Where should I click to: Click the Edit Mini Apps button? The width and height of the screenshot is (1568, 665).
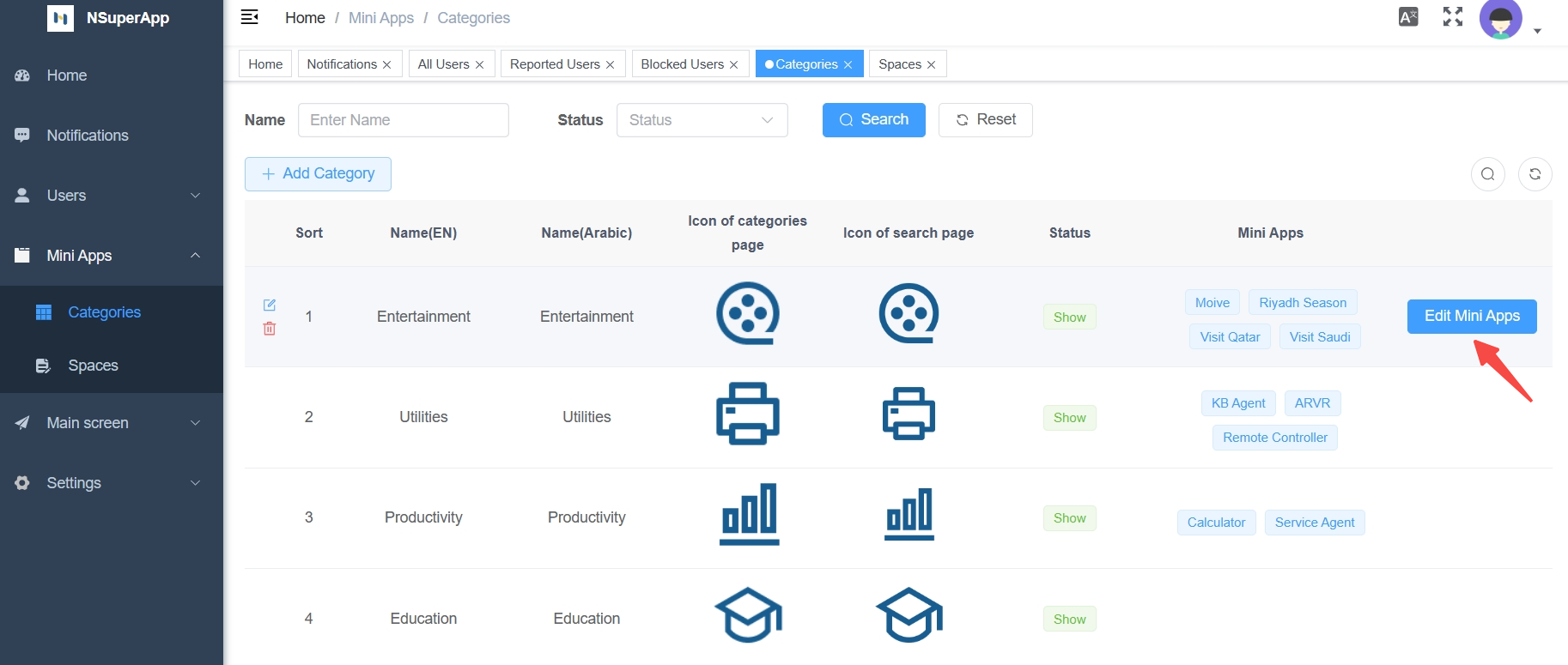pyautogui.click(x=1472, y=317)
